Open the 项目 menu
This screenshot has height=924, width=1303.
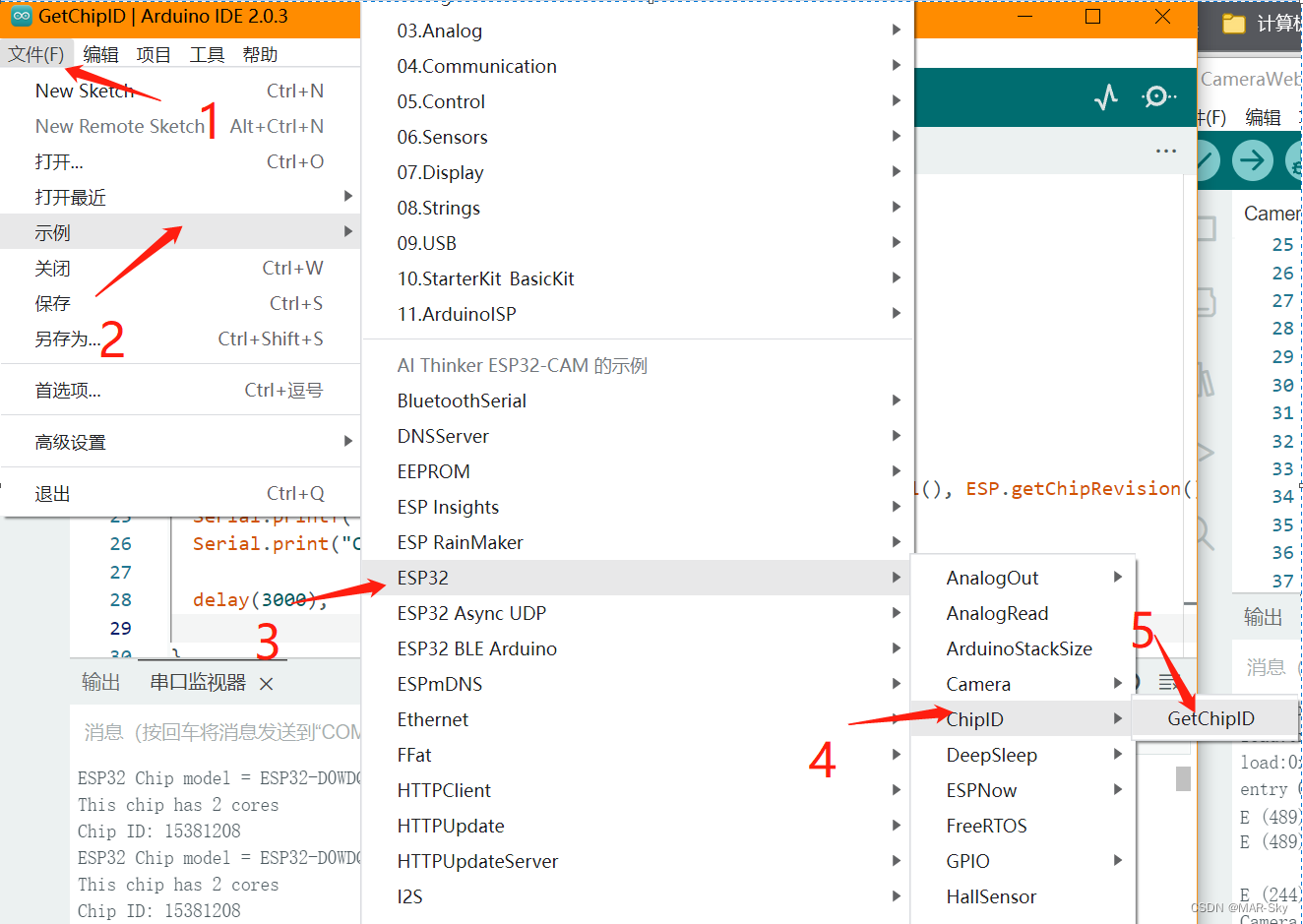154,54
